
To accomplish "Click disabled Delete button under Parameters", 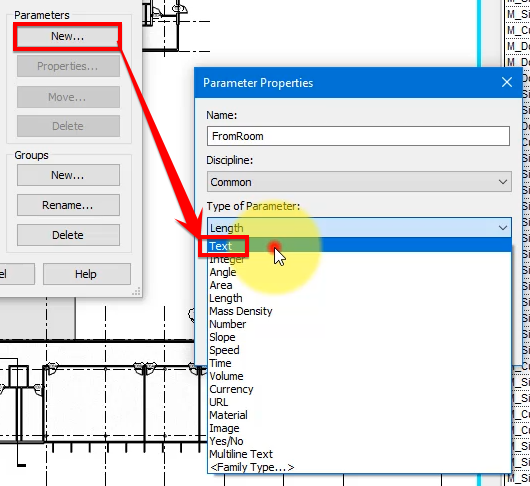I will (68, 126).
